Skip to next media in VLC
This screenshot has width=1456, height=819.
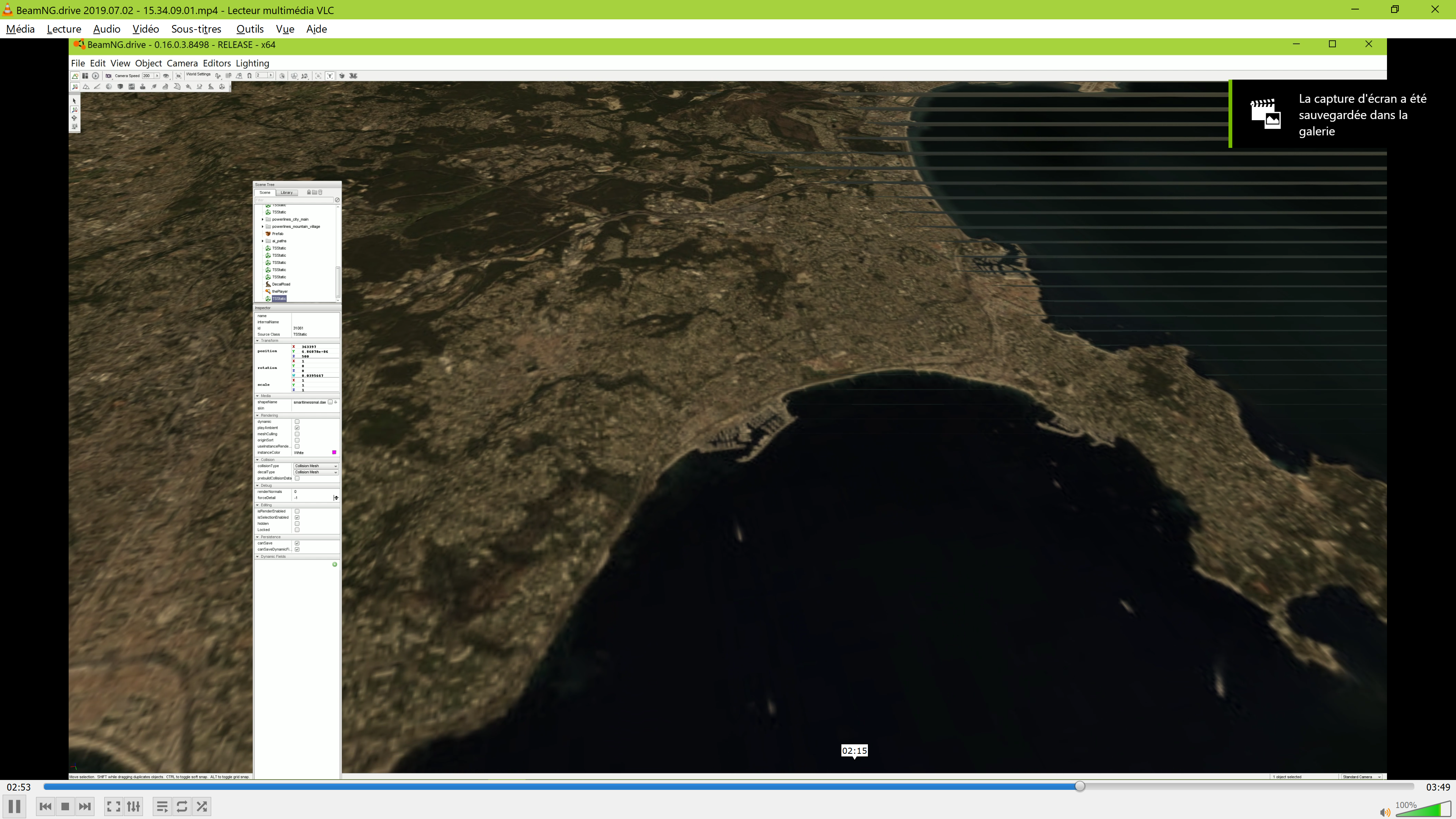85,806
